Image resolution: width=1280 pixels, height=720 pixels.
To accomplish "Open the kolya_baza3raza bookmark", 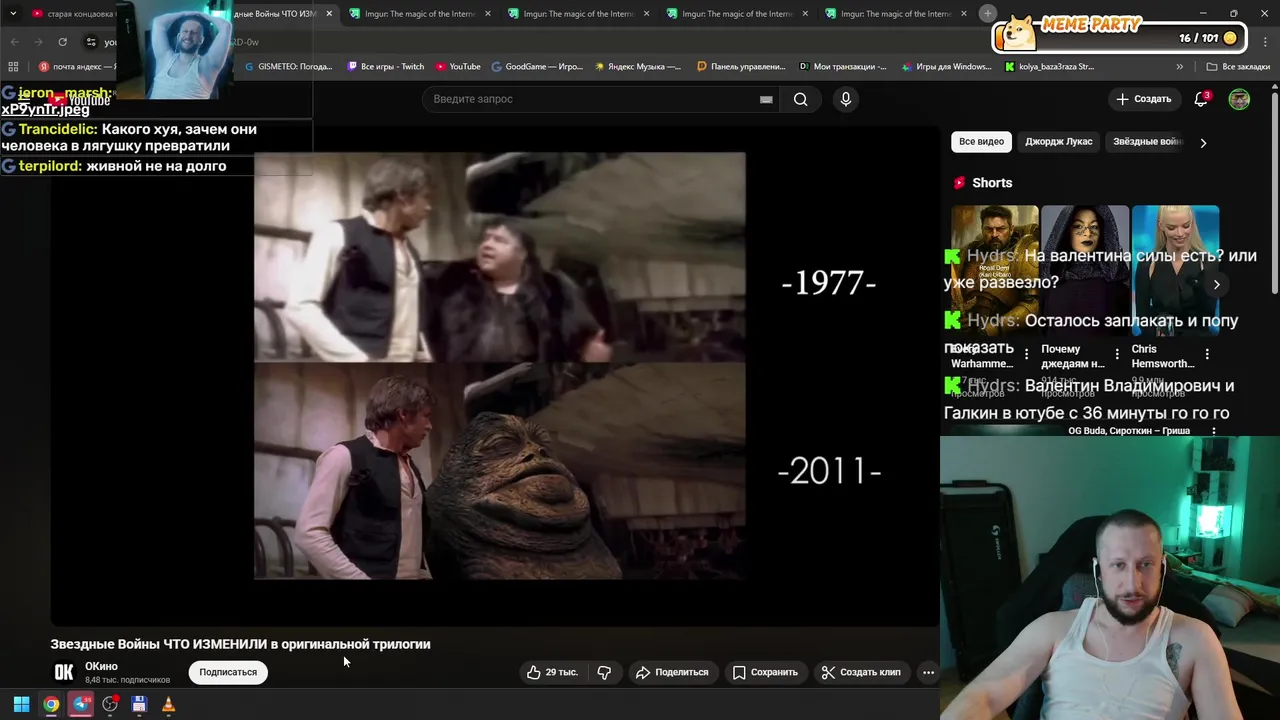I will tap(1049, 67).
